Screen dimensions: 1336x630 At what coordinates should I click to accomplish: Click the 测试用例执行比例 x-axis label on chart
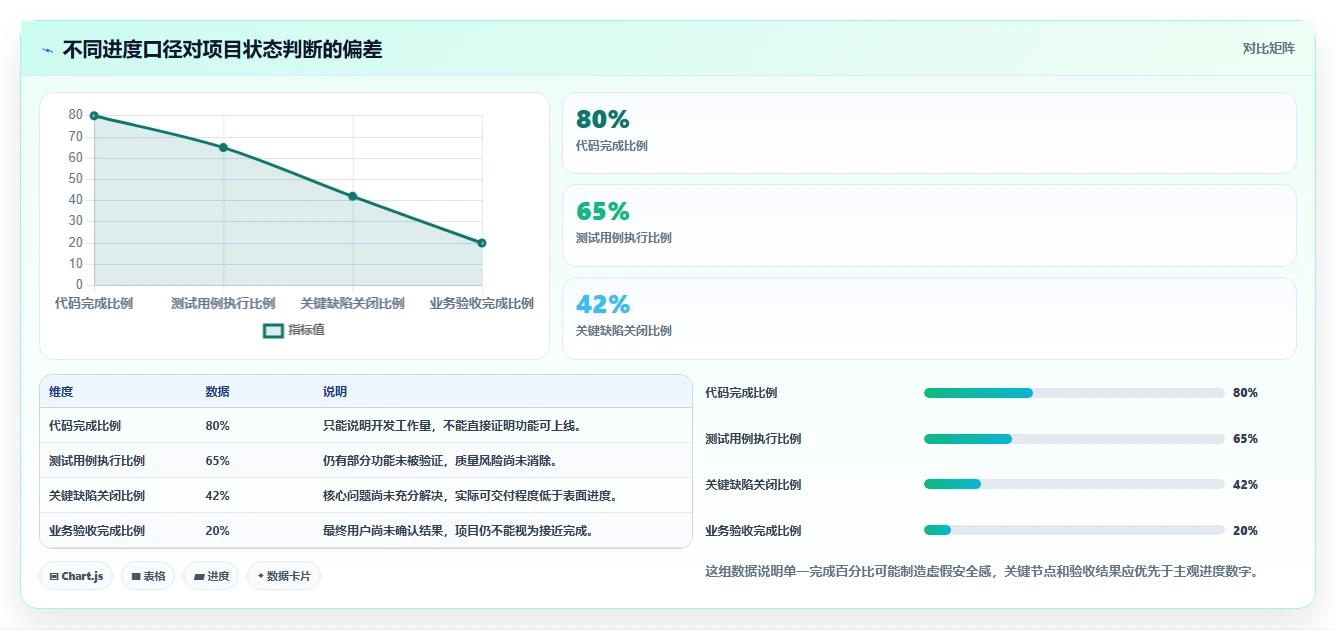pos(223,303)
